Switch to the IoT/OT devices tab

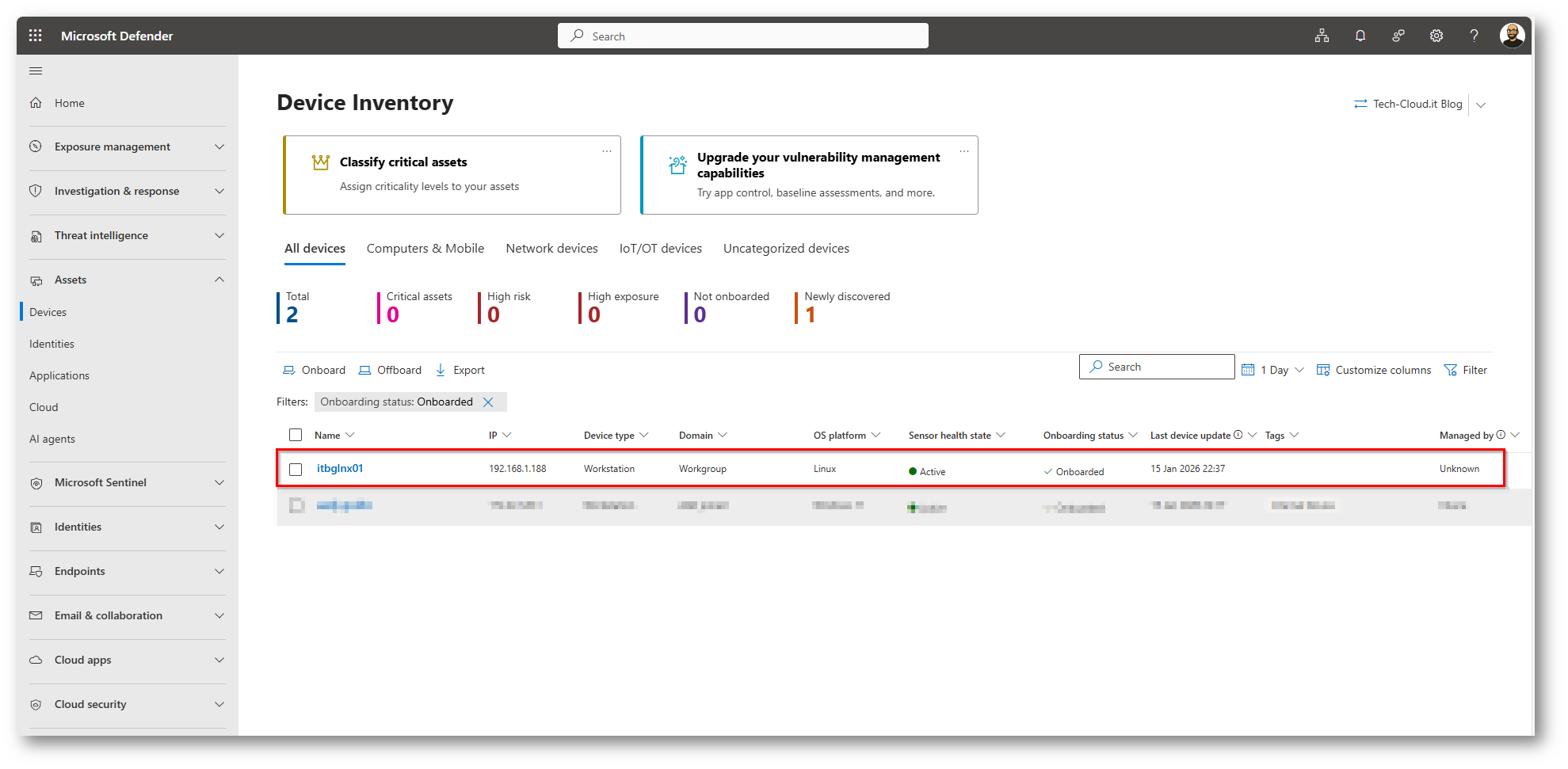point(660,249)
